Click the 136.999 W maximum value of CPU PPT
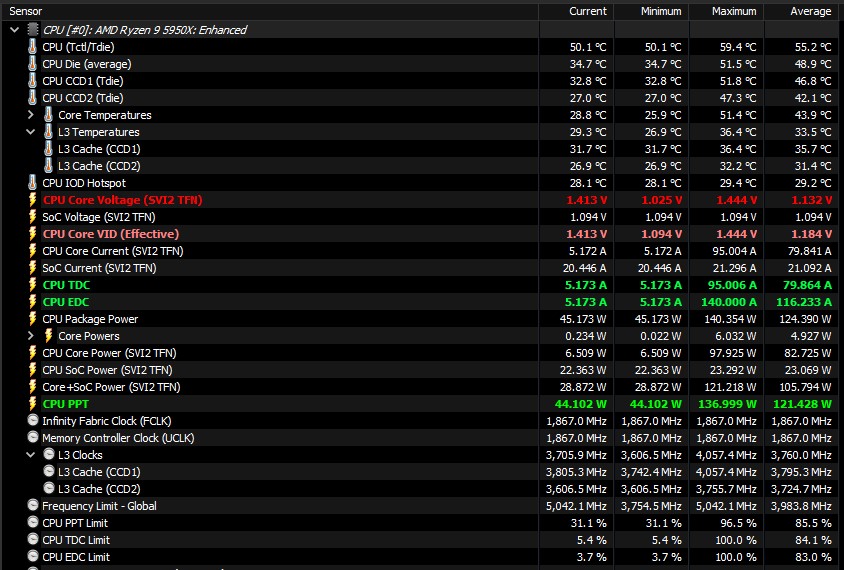The image size is (844, 570). (727, 404)
